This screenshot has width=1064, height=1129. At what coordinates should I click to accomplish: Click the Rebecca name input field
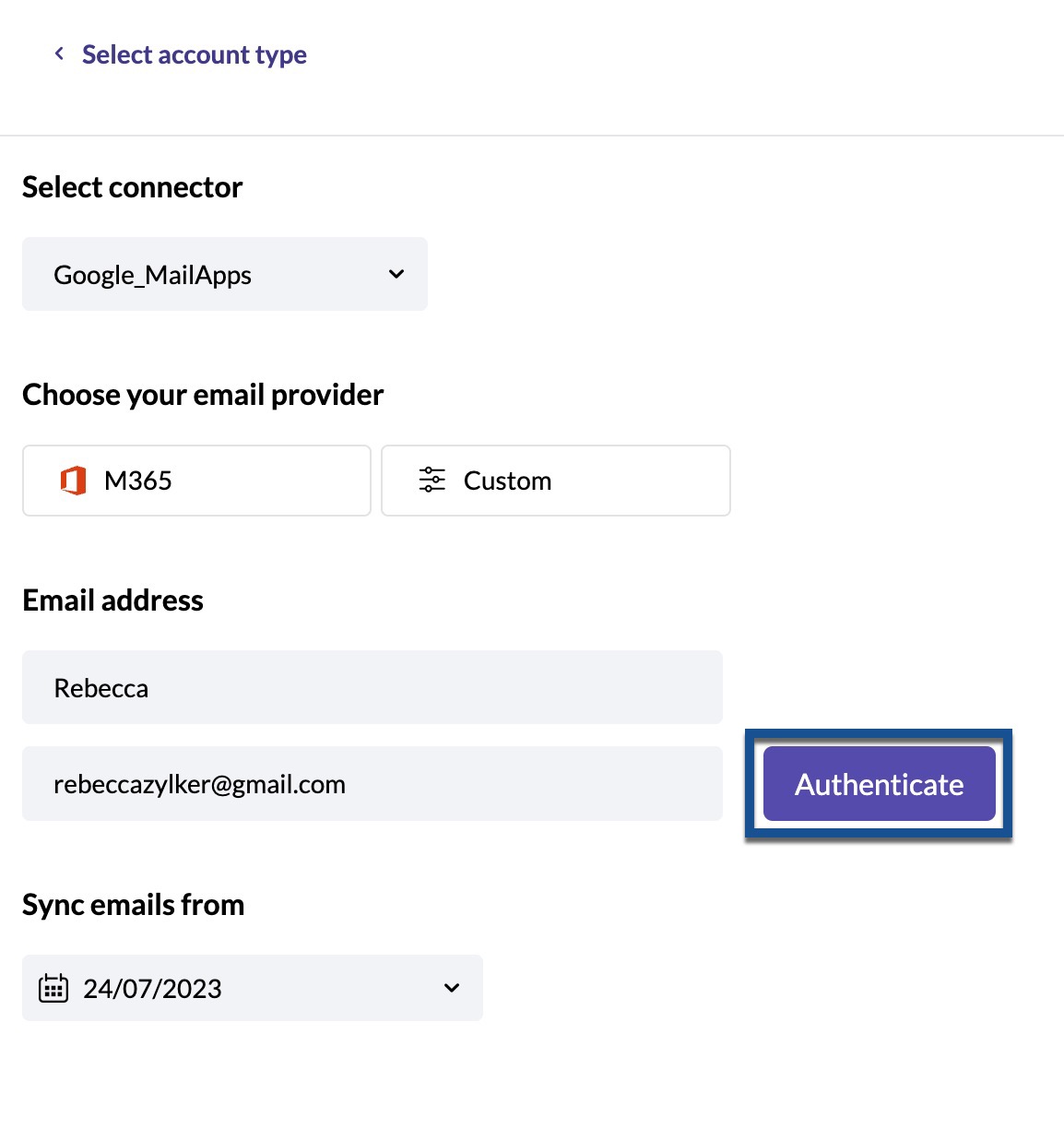click(x=372, y=687)
